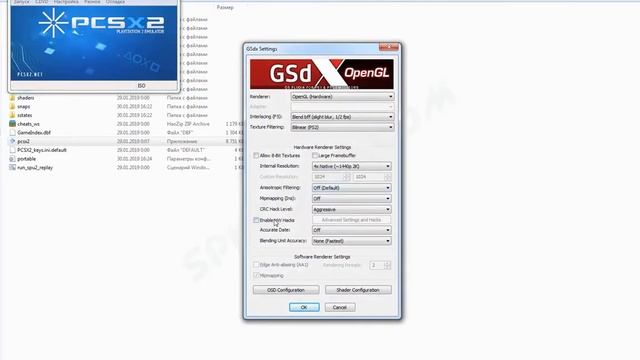Click the ISO status text in PCSX2

(141, 86)
